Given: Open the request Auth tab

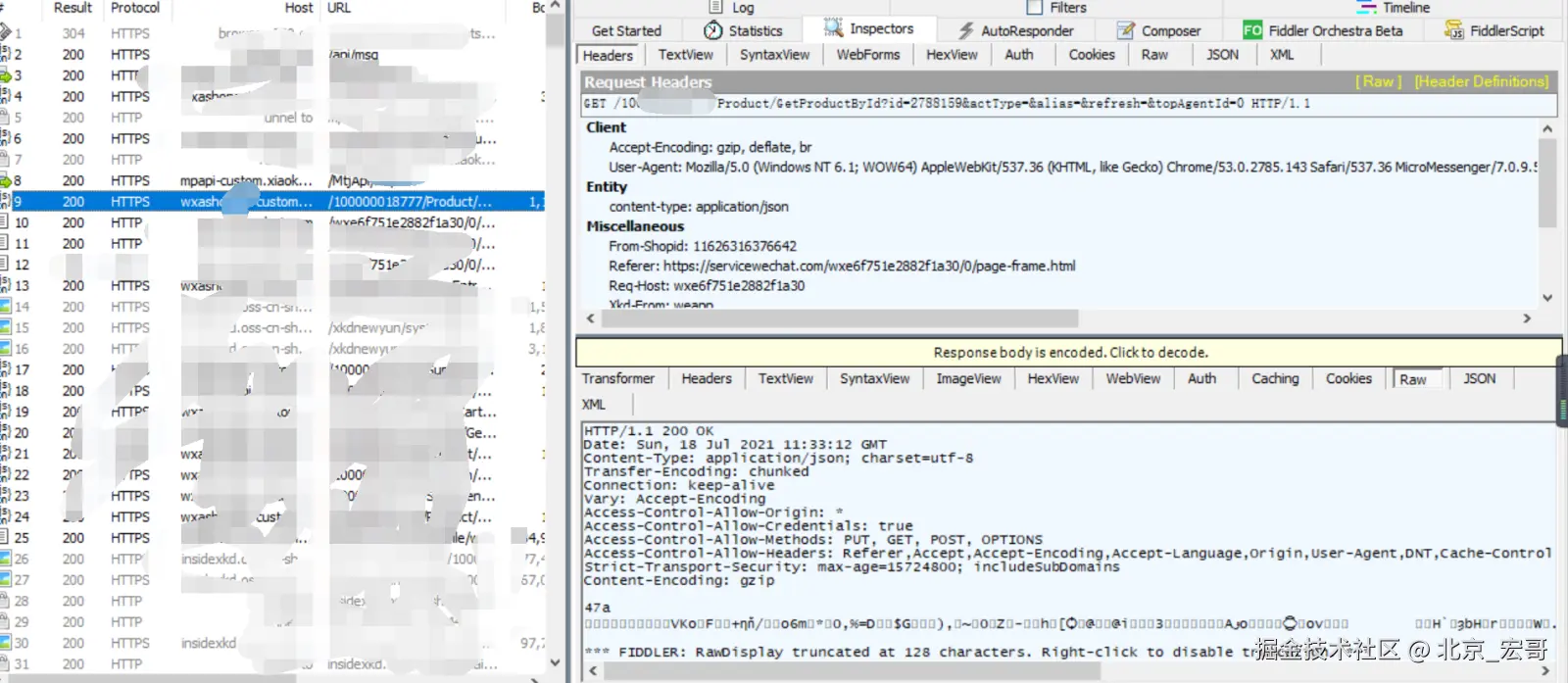Looking at the screenshot, I should pyautogui.click(x=1019, y=55).
